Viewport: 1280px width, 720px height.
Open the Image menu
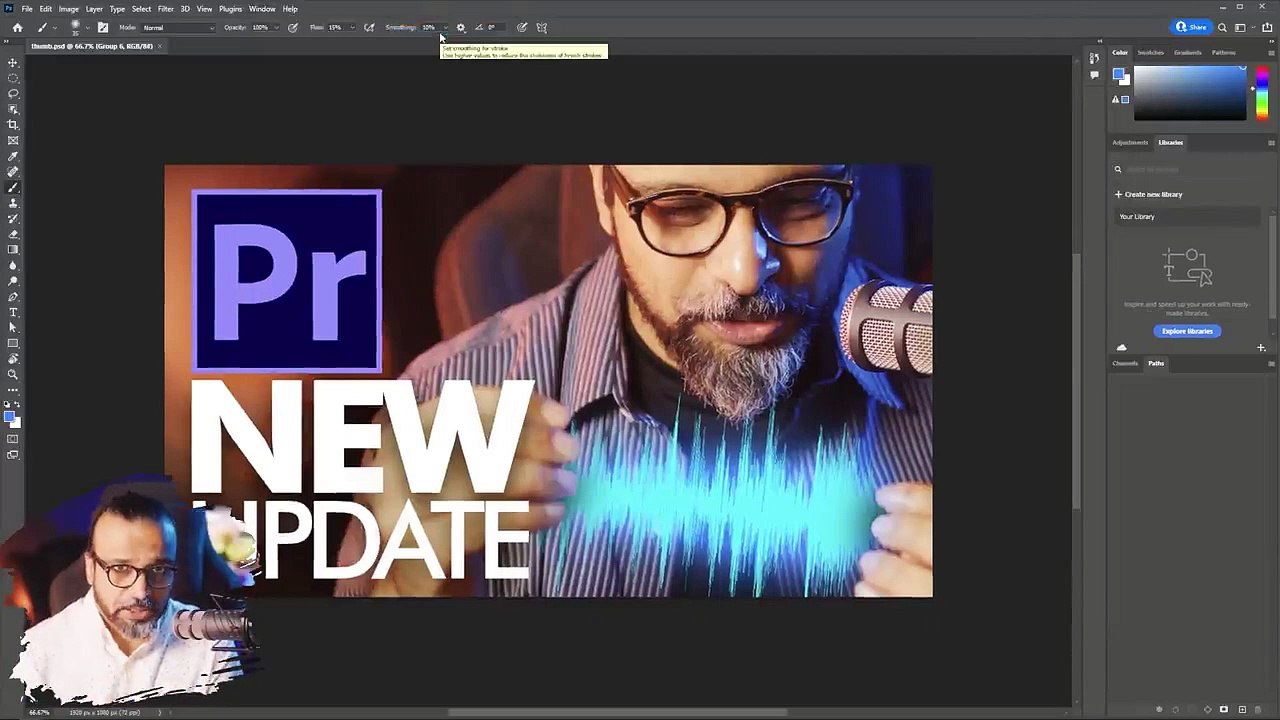tap(68, 9)
